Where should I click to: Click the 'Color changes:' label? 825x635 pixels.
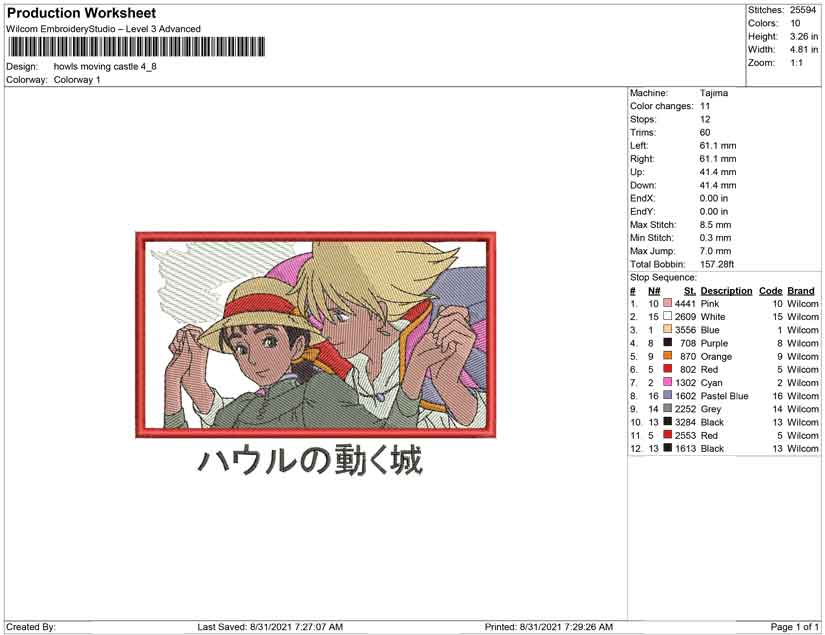click(662, 106)
